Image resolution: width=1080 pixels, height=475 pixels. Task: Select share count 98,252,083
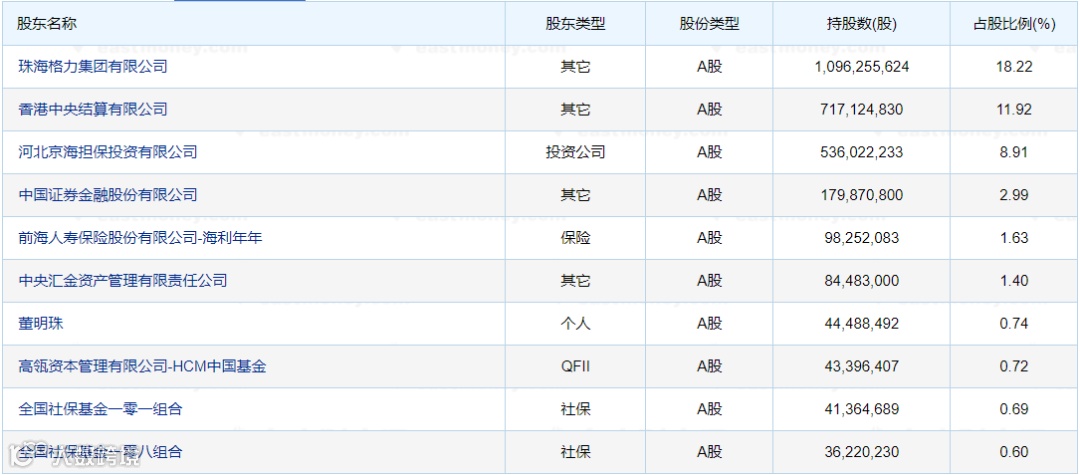coord(862,238)
